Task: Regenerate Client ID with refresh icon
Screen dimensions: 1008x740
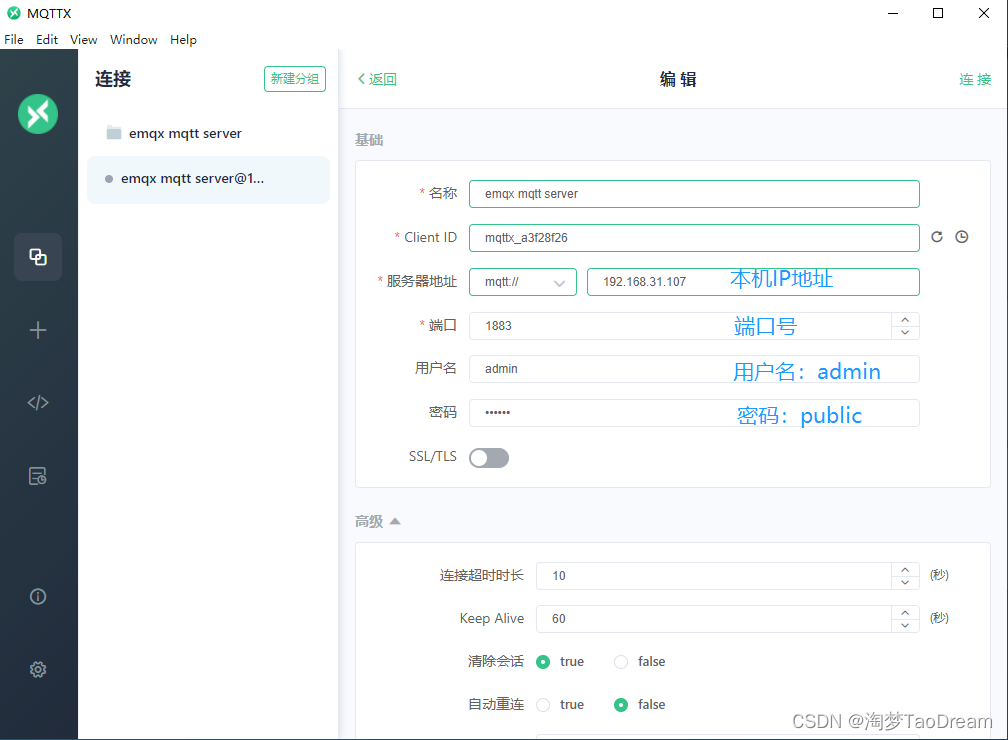Action: (x=937, y=237)
